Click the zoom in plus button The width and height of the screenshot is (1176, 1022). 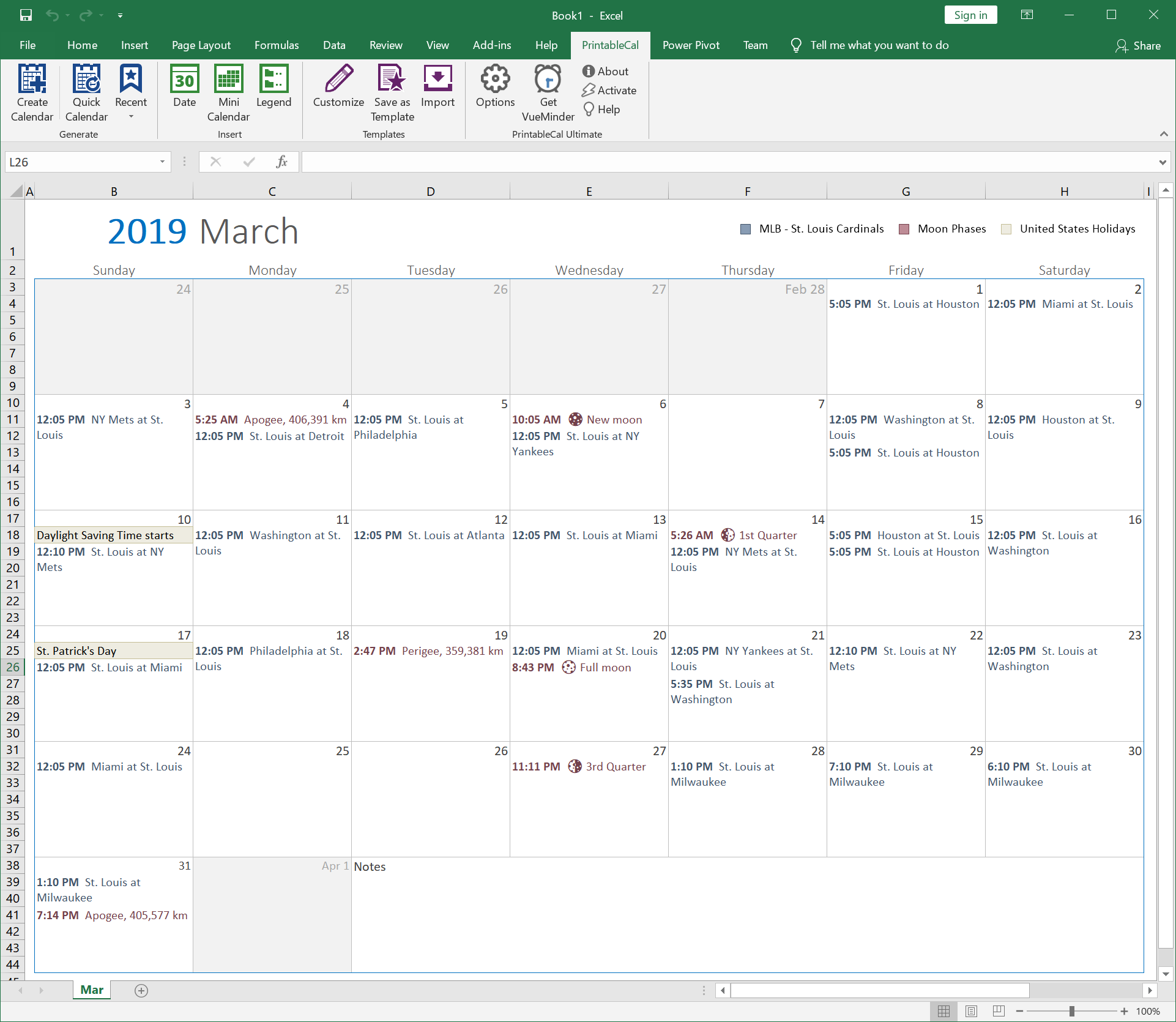(x=1124, y=1012)
